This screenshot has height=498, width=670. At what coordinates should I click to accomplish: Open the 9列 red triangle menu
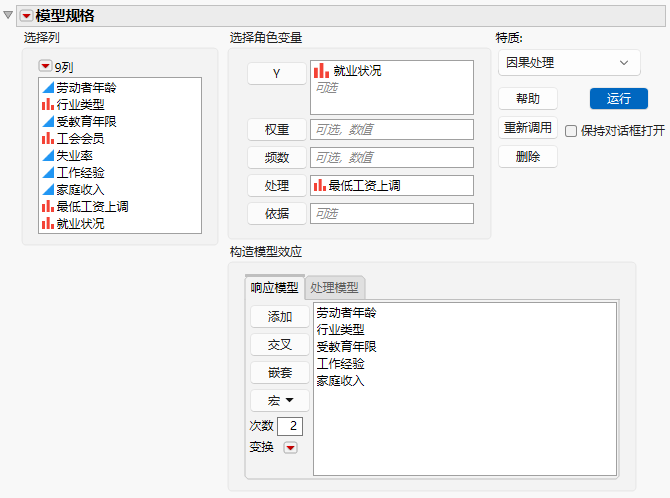45,66
